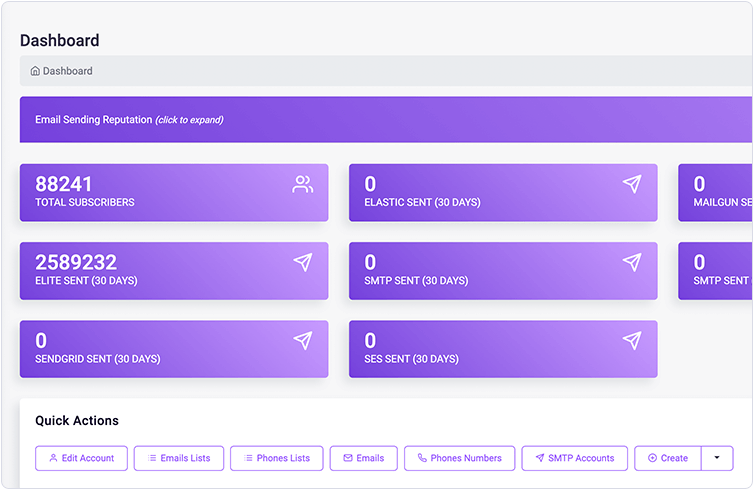
Task: Click the SES Sent paper plane icon
Action: (632, 341)
